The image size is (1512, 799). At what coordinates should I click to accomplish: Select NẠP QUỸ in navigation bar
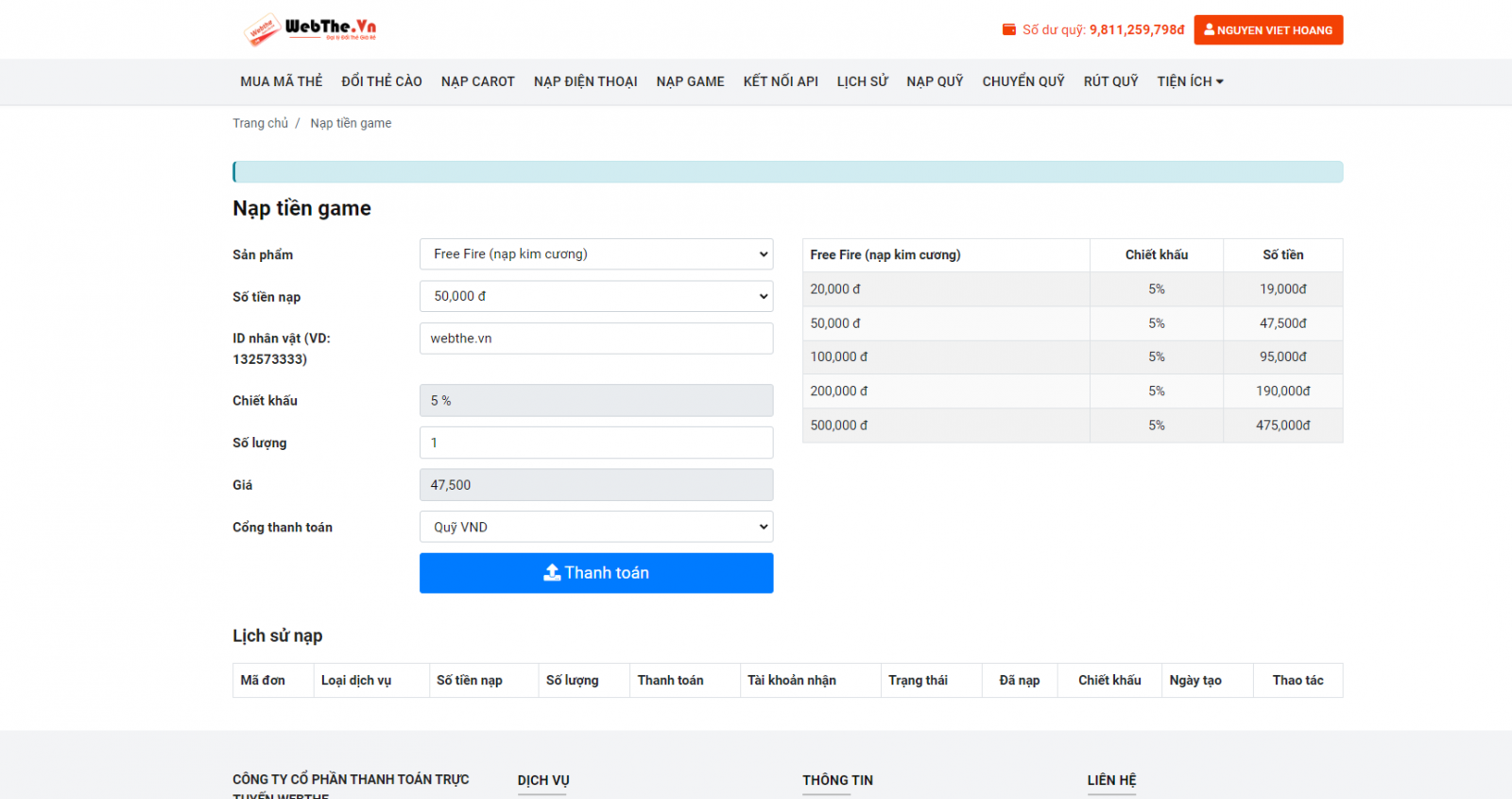click(936, 81)
